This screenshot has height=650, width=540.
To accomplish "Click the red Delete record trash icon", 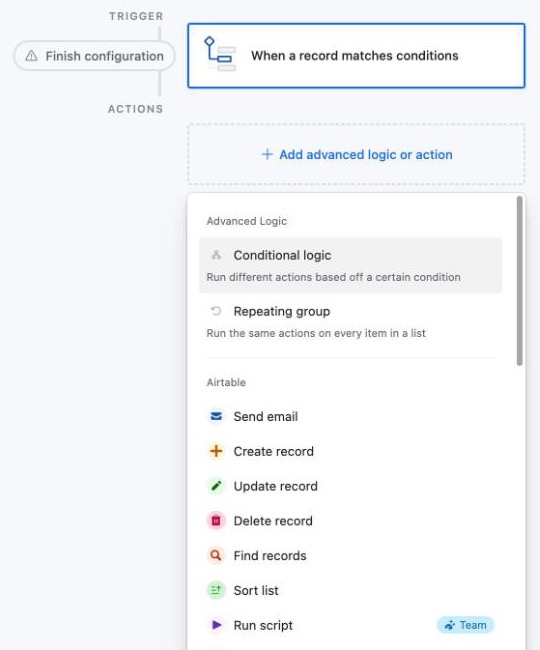I will coord(216,521).
